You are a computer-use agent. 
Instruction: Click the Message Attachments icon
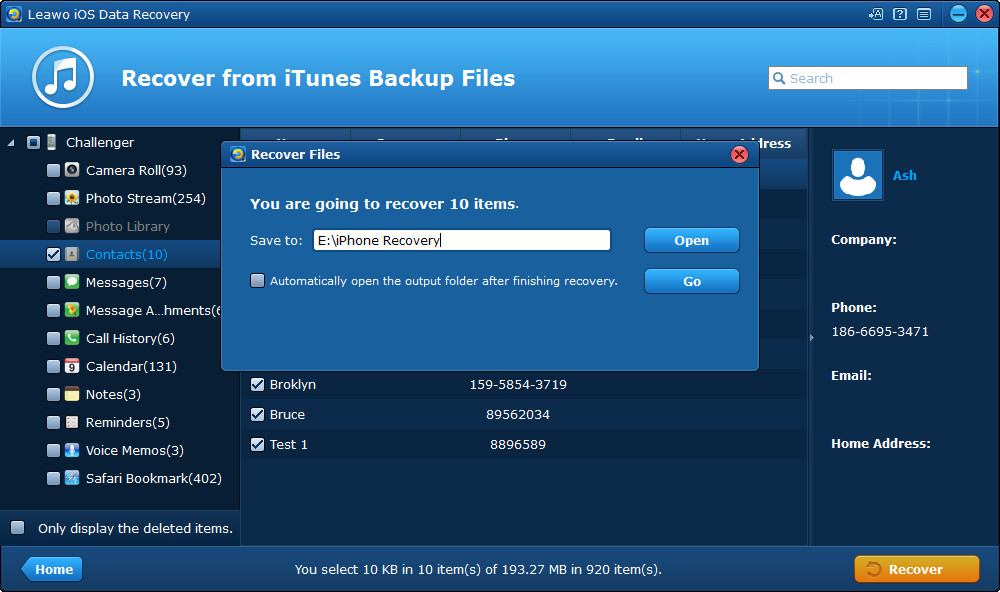point(72,310)
